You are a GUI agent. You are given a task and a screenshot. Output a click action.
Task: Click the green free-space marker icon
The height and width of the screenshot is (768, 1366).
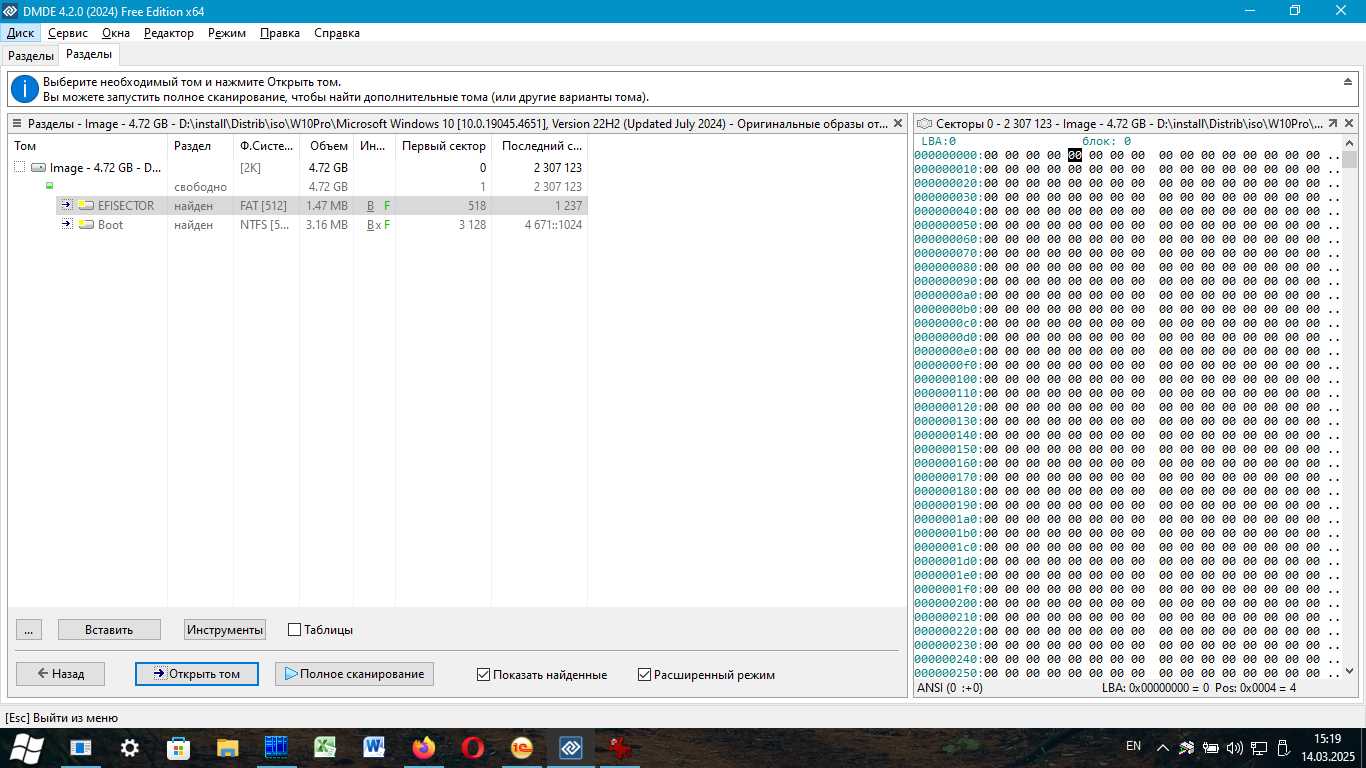click(x=49, y=186)
